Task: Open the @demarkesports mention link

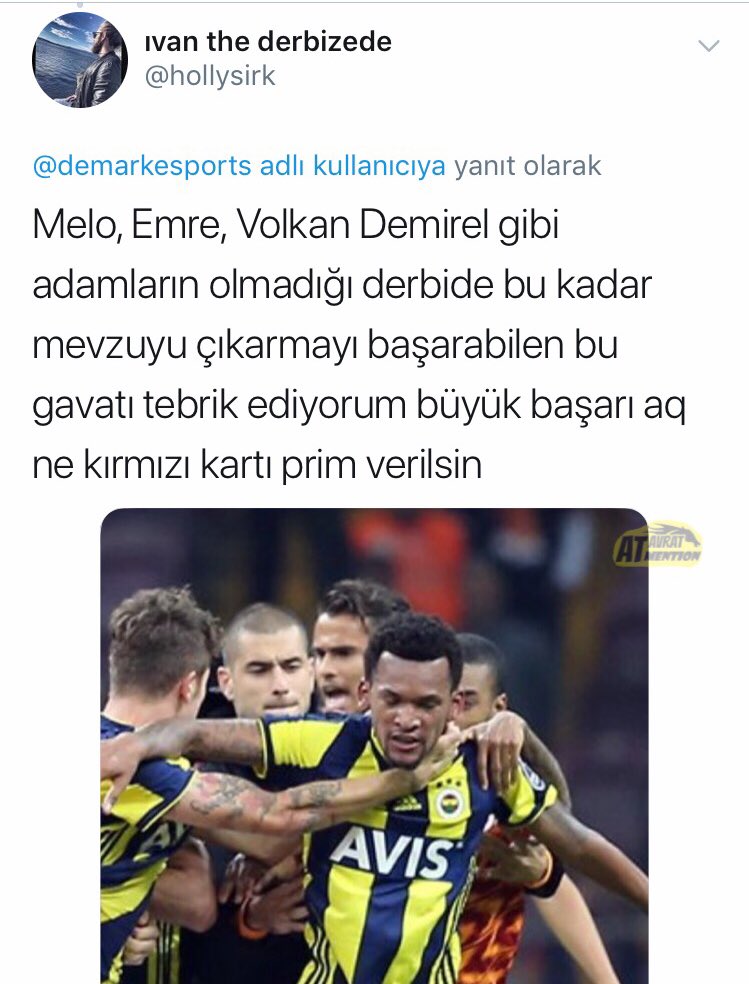Action: (142, 166)
